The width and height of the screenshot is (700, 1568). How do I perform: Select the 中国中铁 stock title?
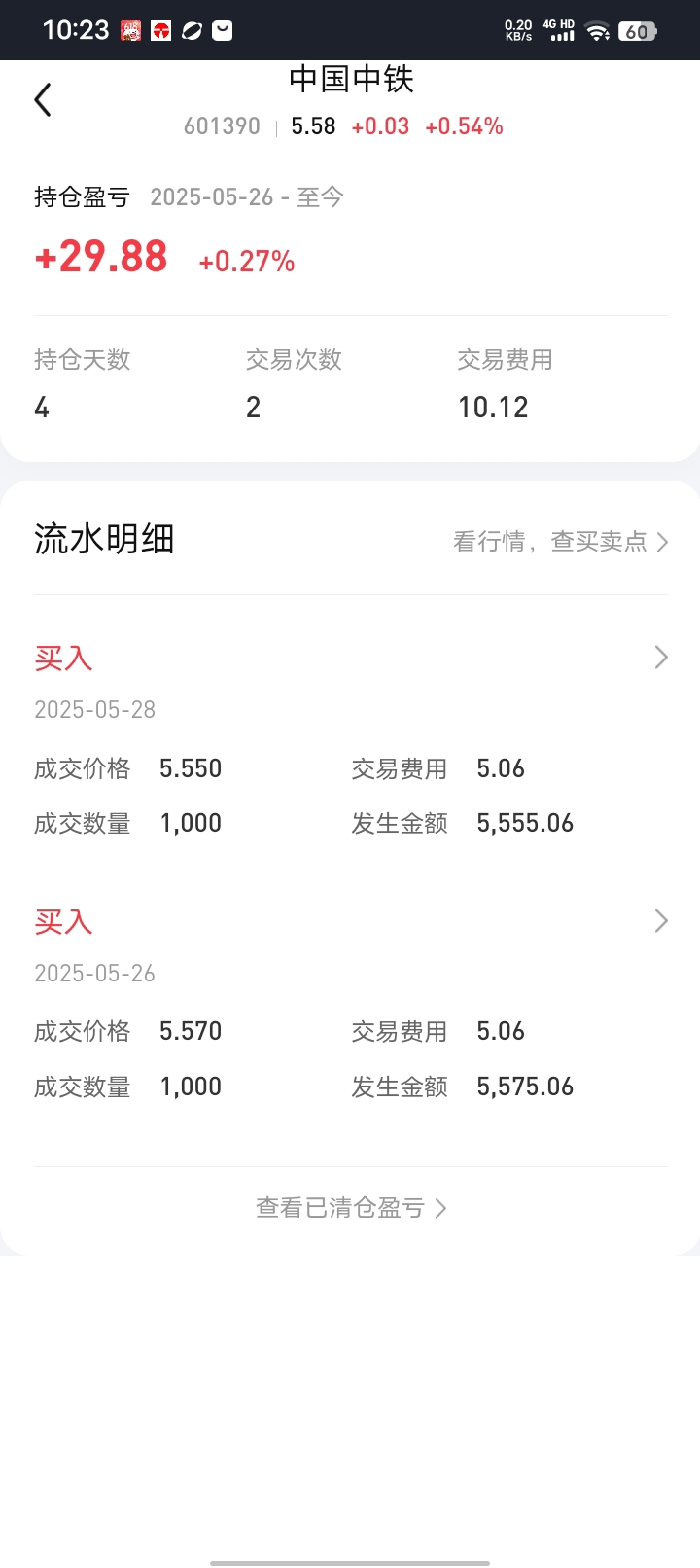click(x=351, y=79)
